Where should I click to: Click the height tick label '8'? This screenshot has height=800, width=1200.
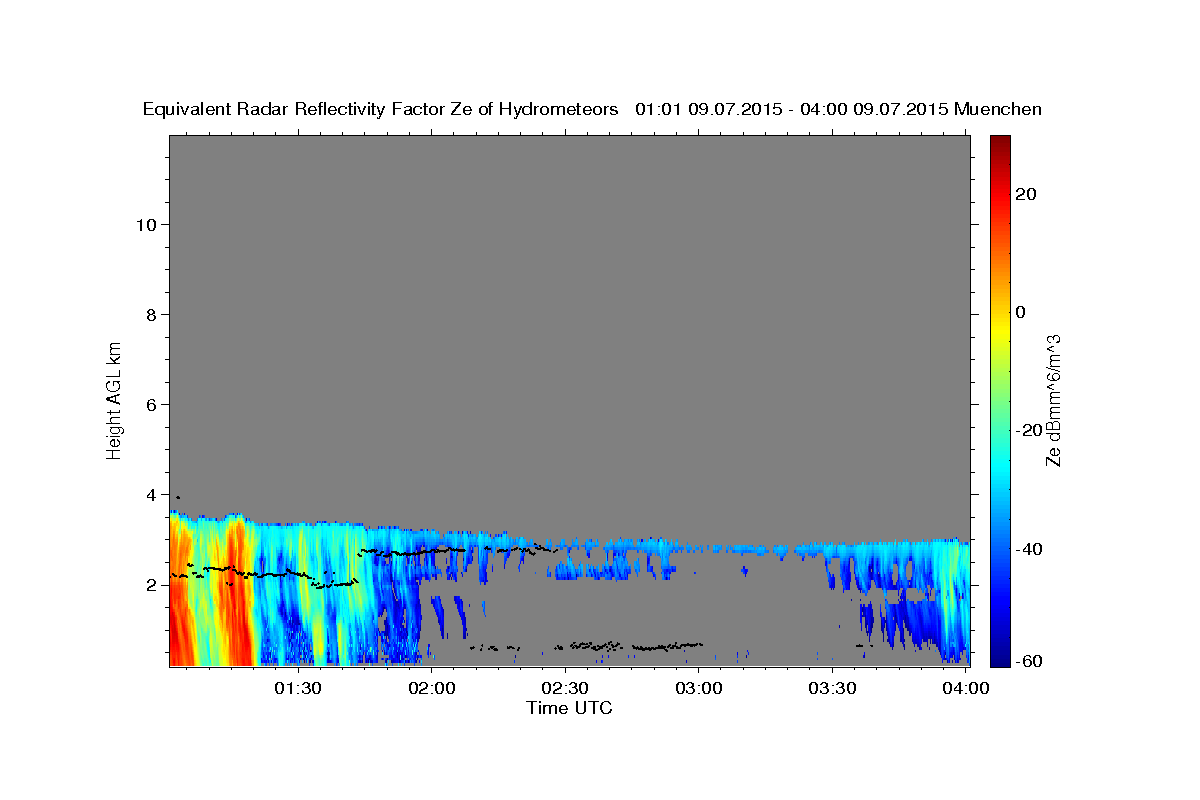coord(151,314)
